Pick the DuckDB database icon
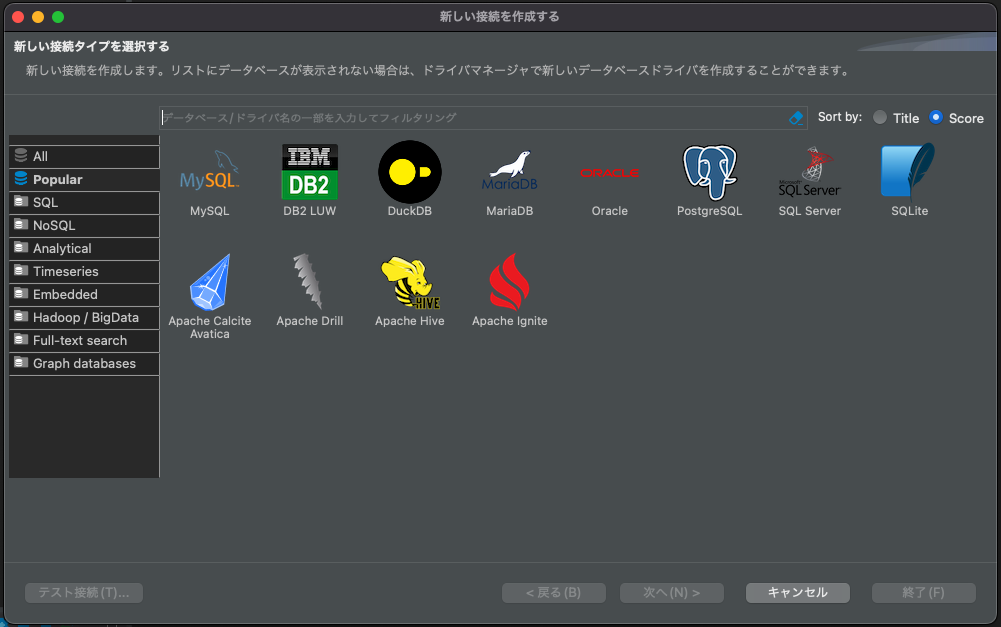Image resolution: width=1001 pixels, height=627 pixels. [409, 172]
